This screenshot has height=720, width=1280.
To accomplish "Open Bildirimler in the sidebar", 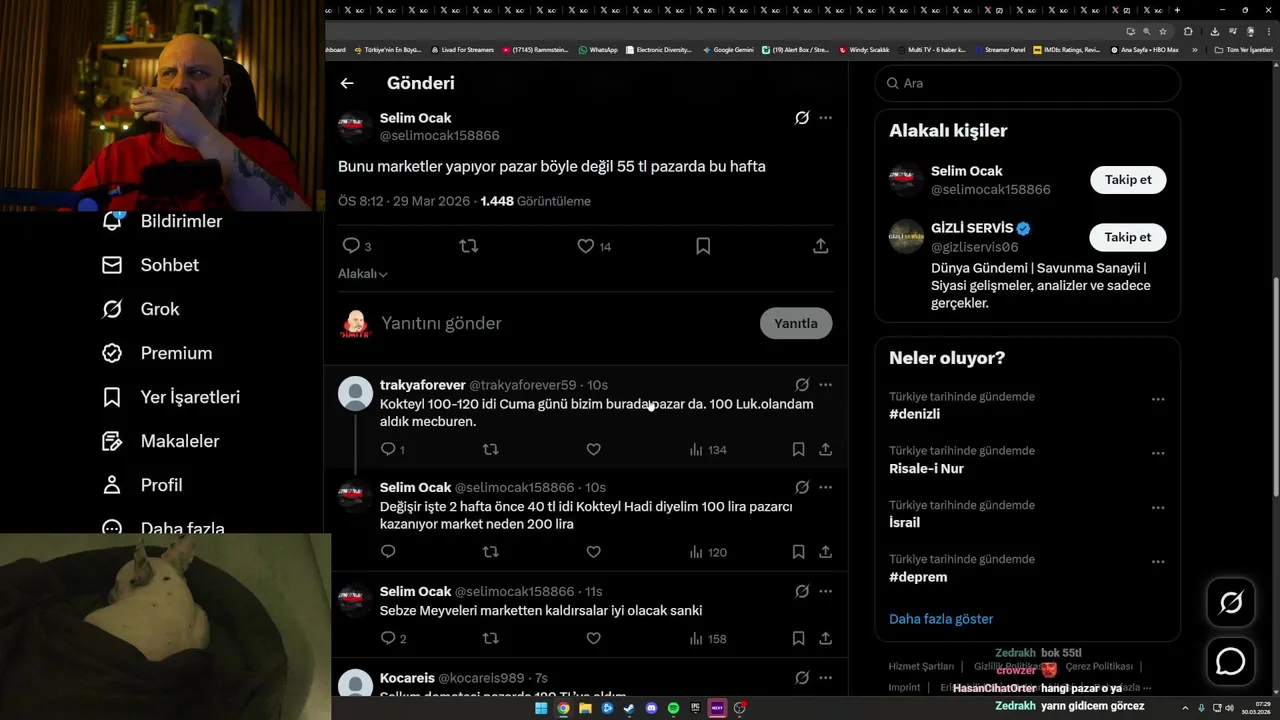I will (x=162, y=221).
